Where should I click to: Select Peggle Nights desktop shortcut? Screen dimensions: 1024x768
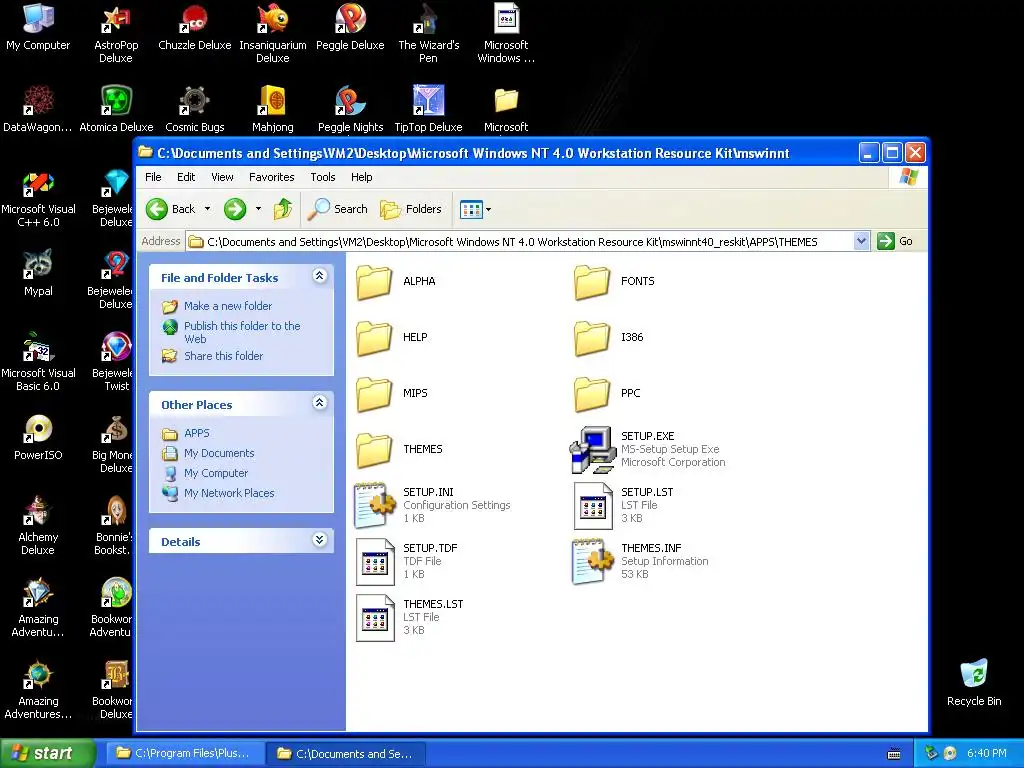[350, 108]
